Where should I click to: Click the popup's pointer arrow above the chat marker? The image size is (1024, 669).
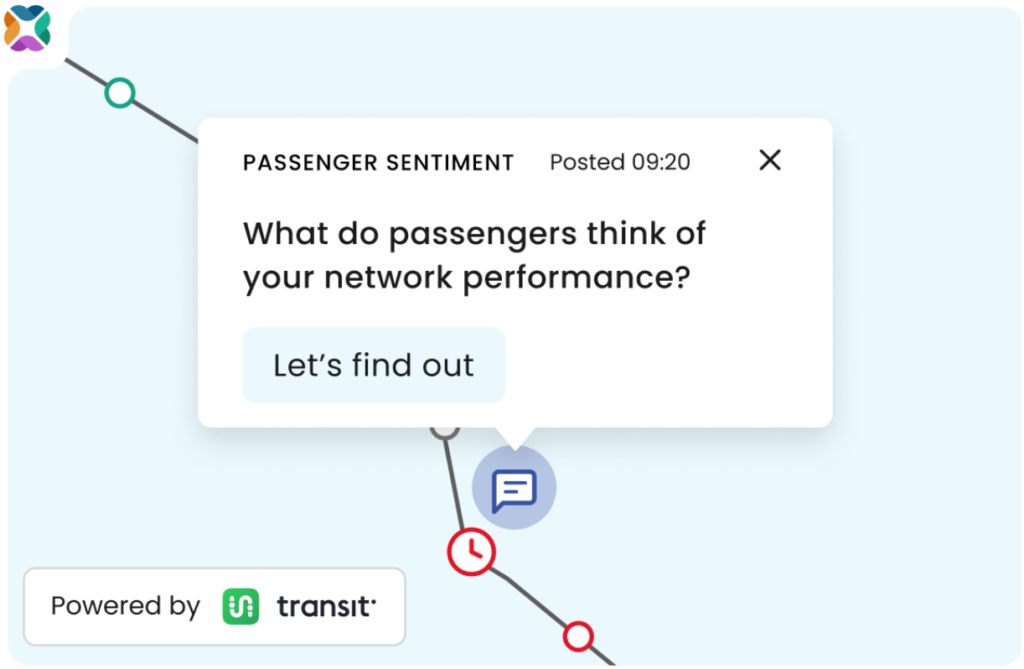(x=515, y=438)
